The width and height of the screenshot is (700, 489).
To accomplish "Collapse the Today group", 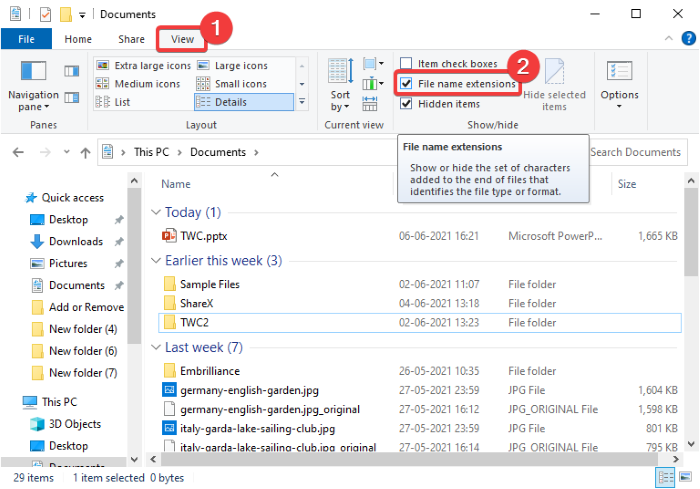I will (156, 212).
